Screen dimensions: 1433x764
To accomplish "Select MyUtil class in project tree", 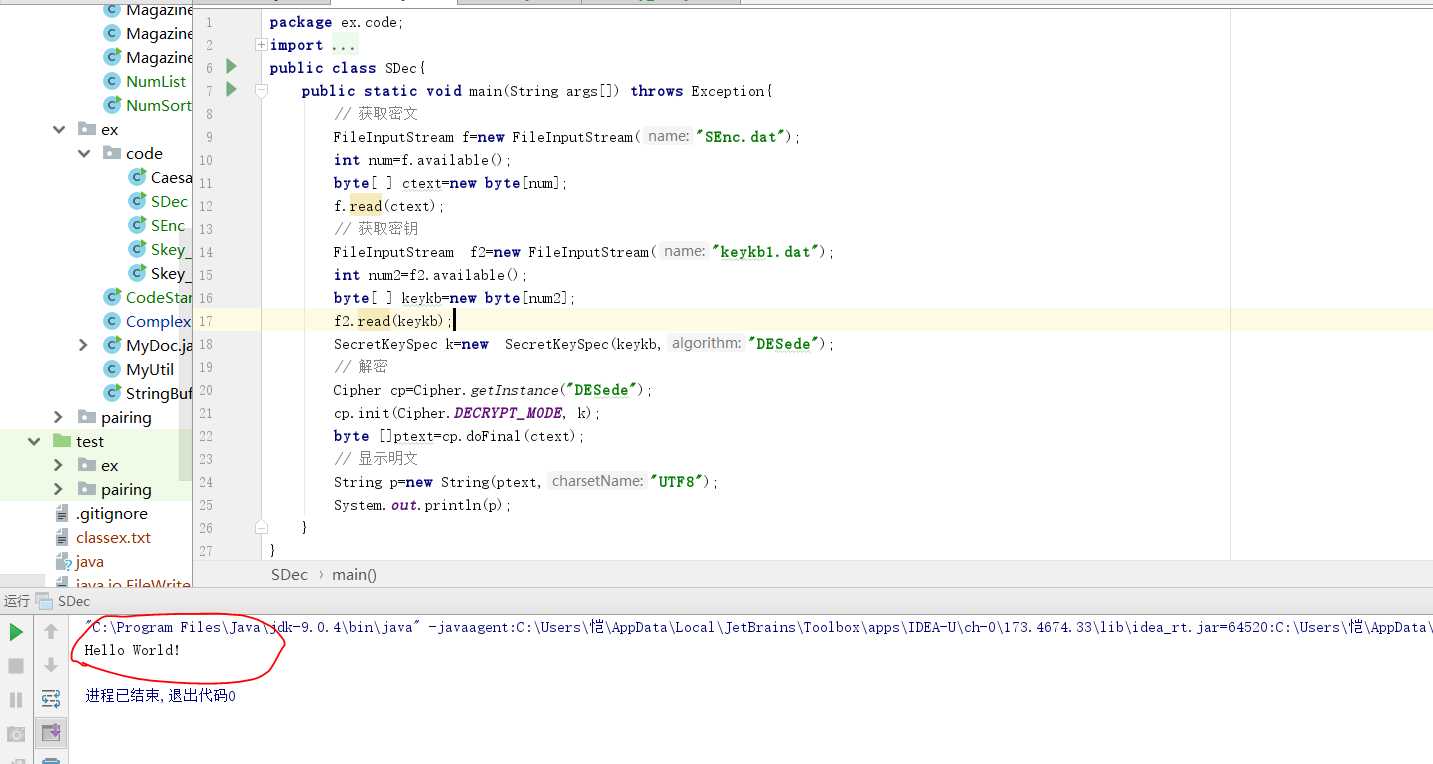I will click(x=150, y=369).
